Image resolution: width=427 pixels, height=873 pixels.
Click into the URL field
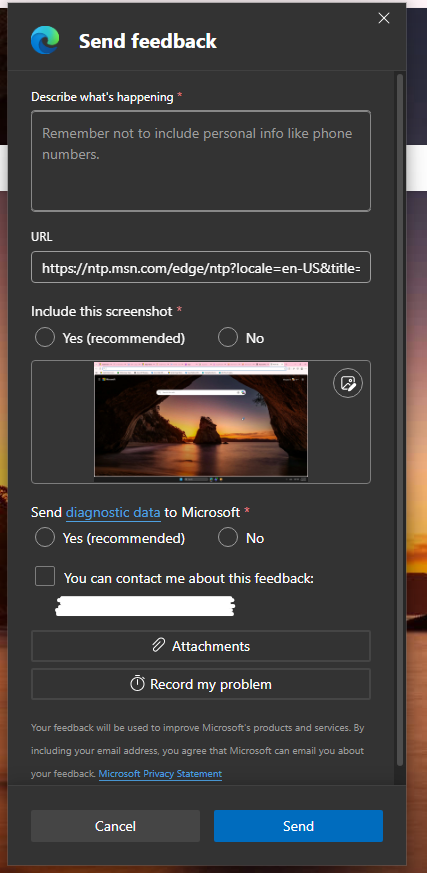[x=201, y=267]
